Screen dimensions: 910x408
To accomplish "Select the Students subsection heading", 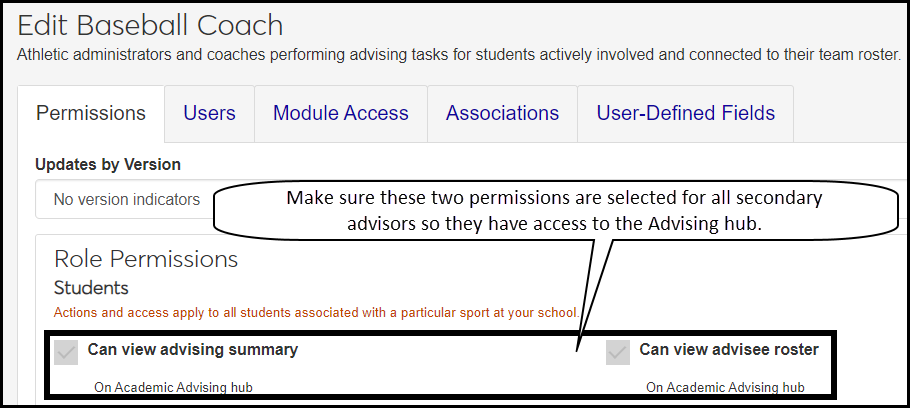I will point(91,289).
